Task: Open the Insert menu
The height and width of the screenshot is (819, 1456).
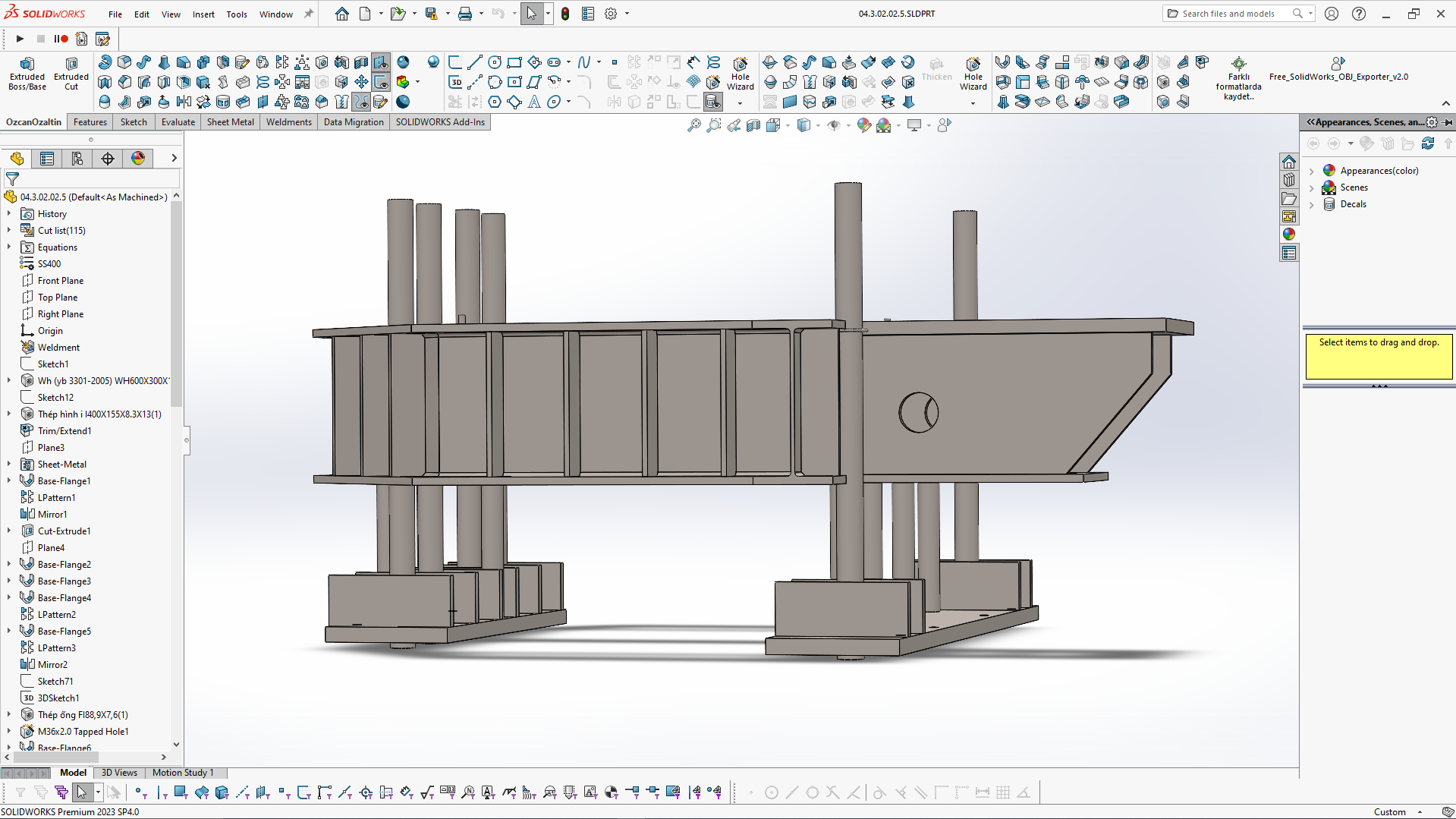Action: (x=203, y=14)
